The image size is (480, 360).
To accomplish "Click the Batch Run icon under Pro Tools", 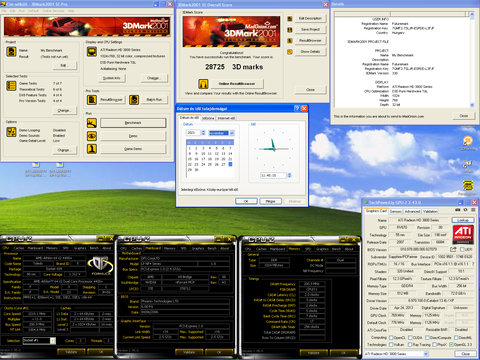I will [134, 100].
